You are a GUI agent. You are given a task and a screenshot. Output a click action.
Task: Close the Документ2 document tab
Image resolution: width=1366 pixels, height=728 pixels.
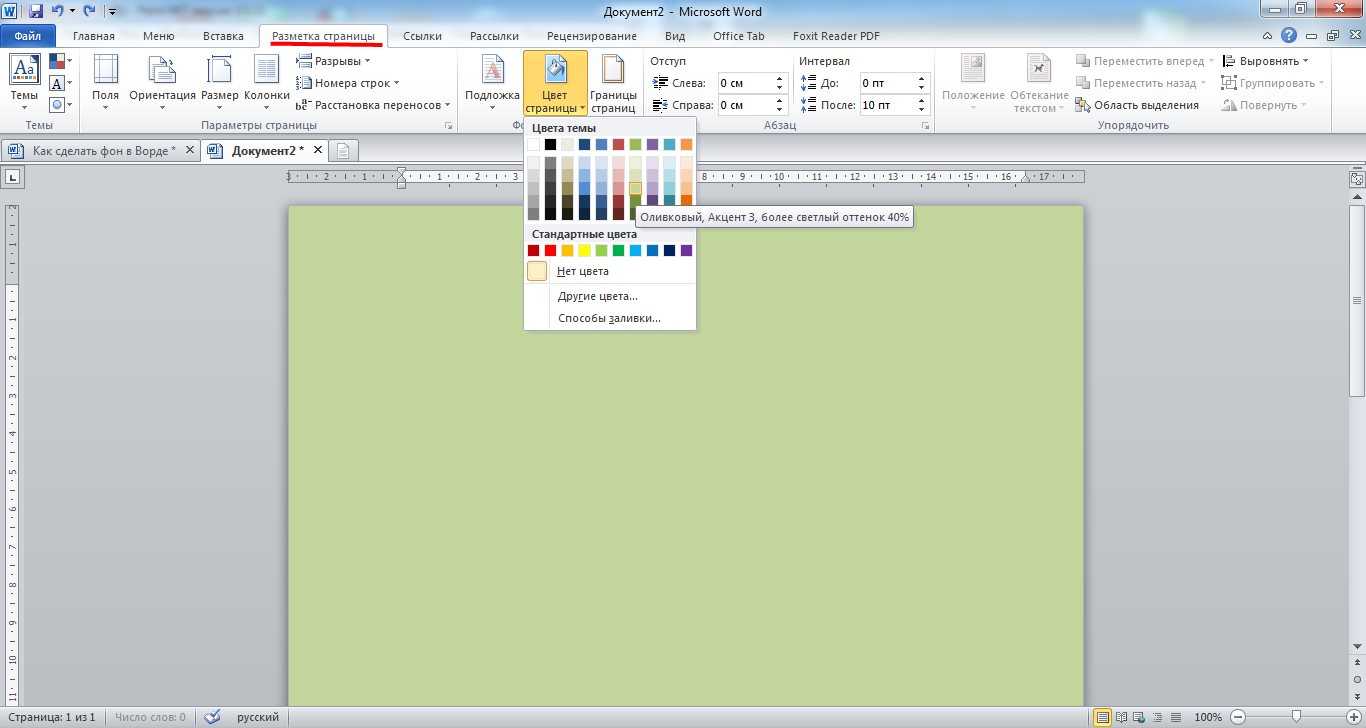pos(318,150)
